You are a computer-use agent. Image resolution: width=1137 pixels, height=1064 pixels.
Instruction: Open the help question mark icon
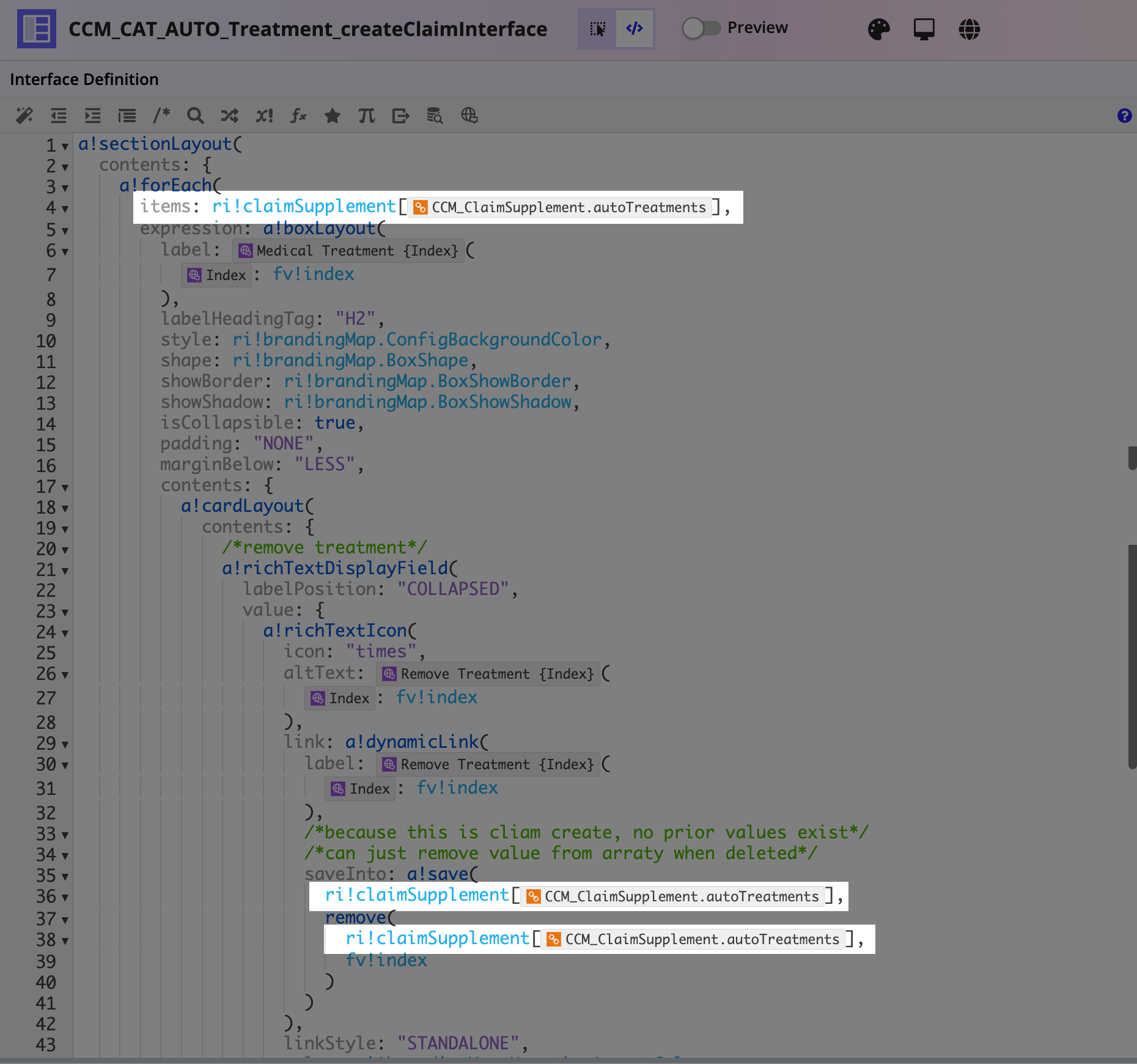[1124, 116]
